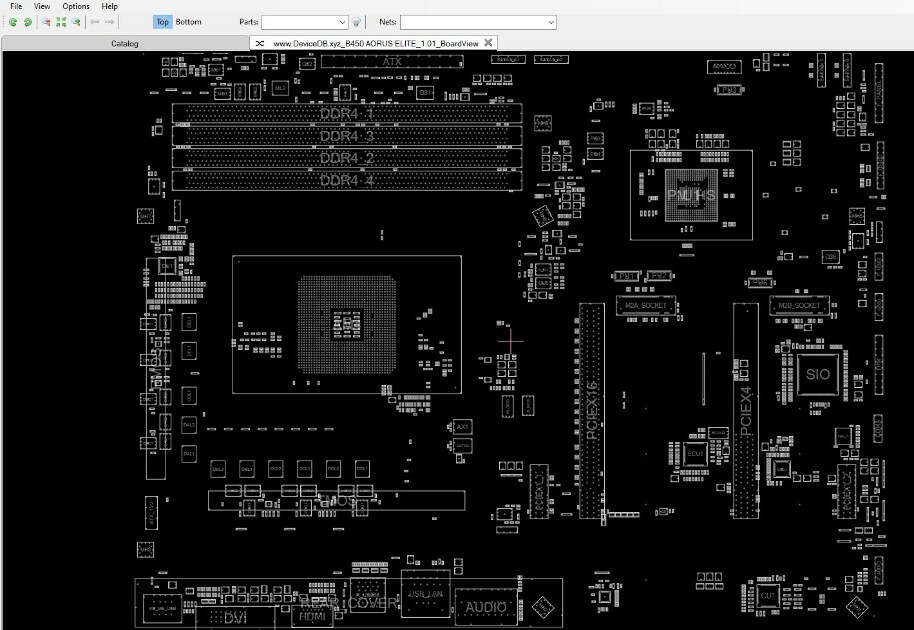The width and height of the screenshot is (914, 630).
Task: Select the M2A_SOCKET component
Action: coord(646,305)
